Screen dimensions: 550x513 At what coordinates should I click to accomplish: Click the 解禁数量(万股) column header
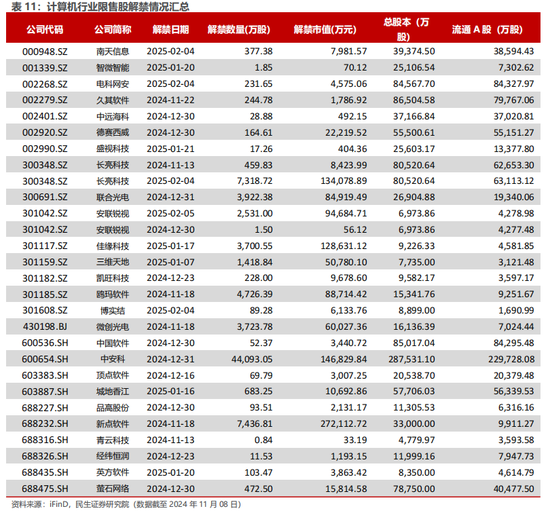click(x=239, y=30)
